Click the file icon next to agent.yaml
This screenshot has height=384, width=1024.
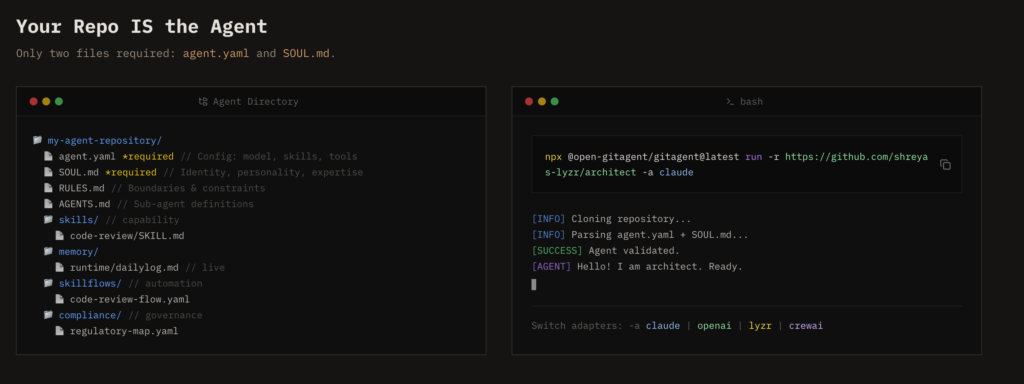[x=48, y=156]
